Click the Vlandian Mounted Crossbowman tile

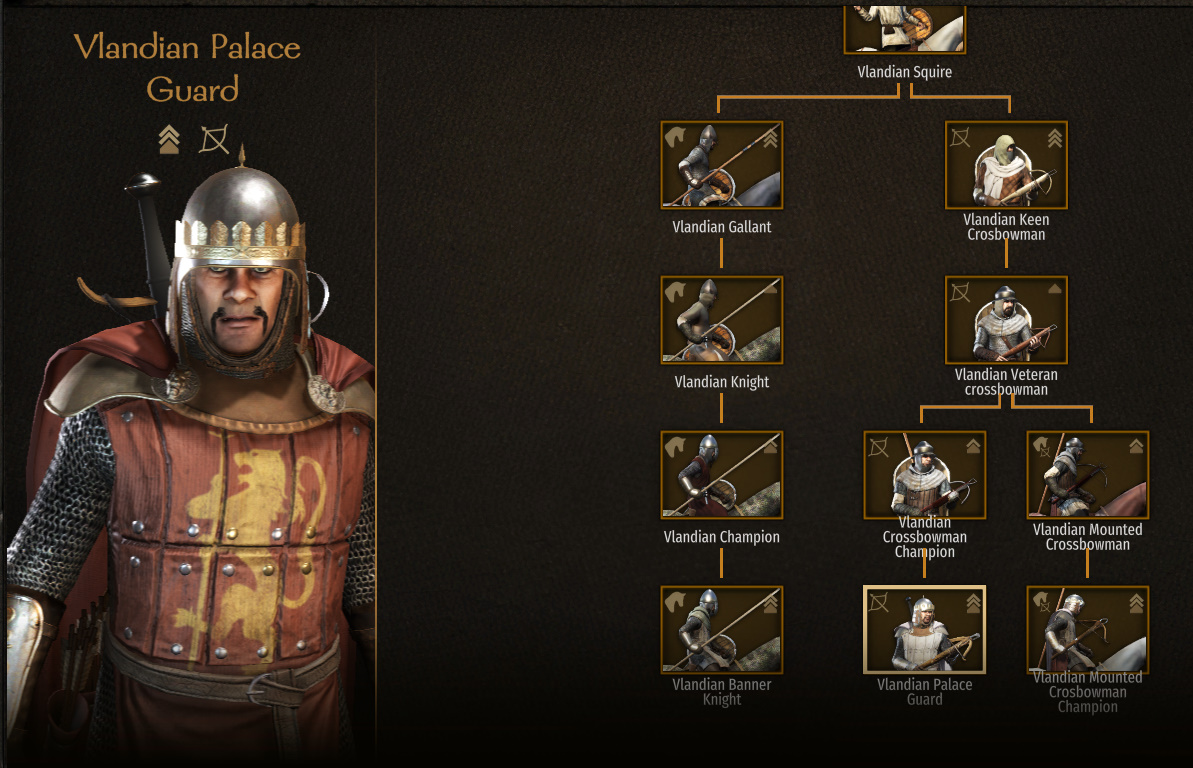[x=1087, y=475]
